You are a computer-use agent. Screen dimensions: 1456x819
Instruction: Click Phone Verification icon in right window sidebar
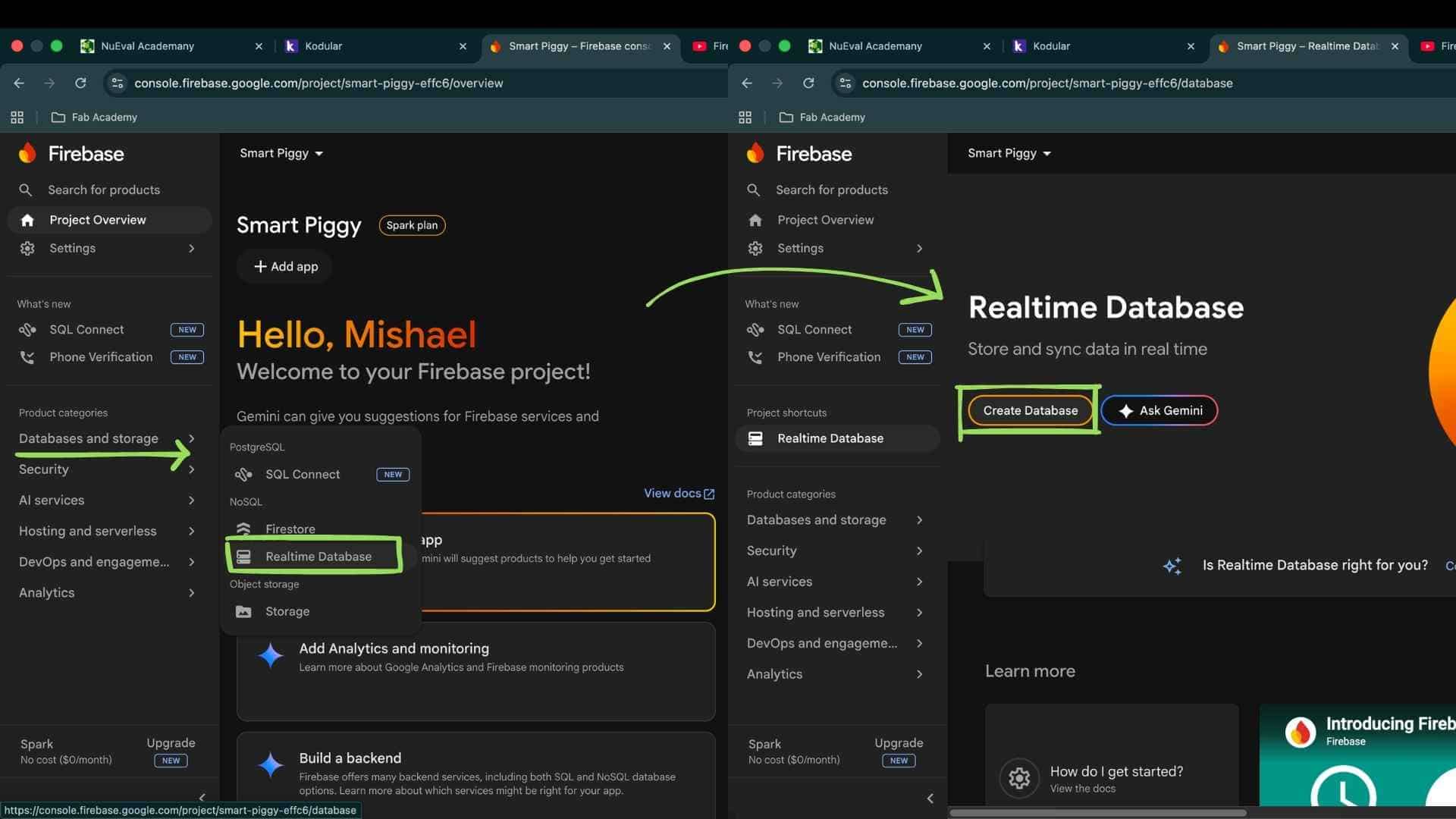[755, 357]
